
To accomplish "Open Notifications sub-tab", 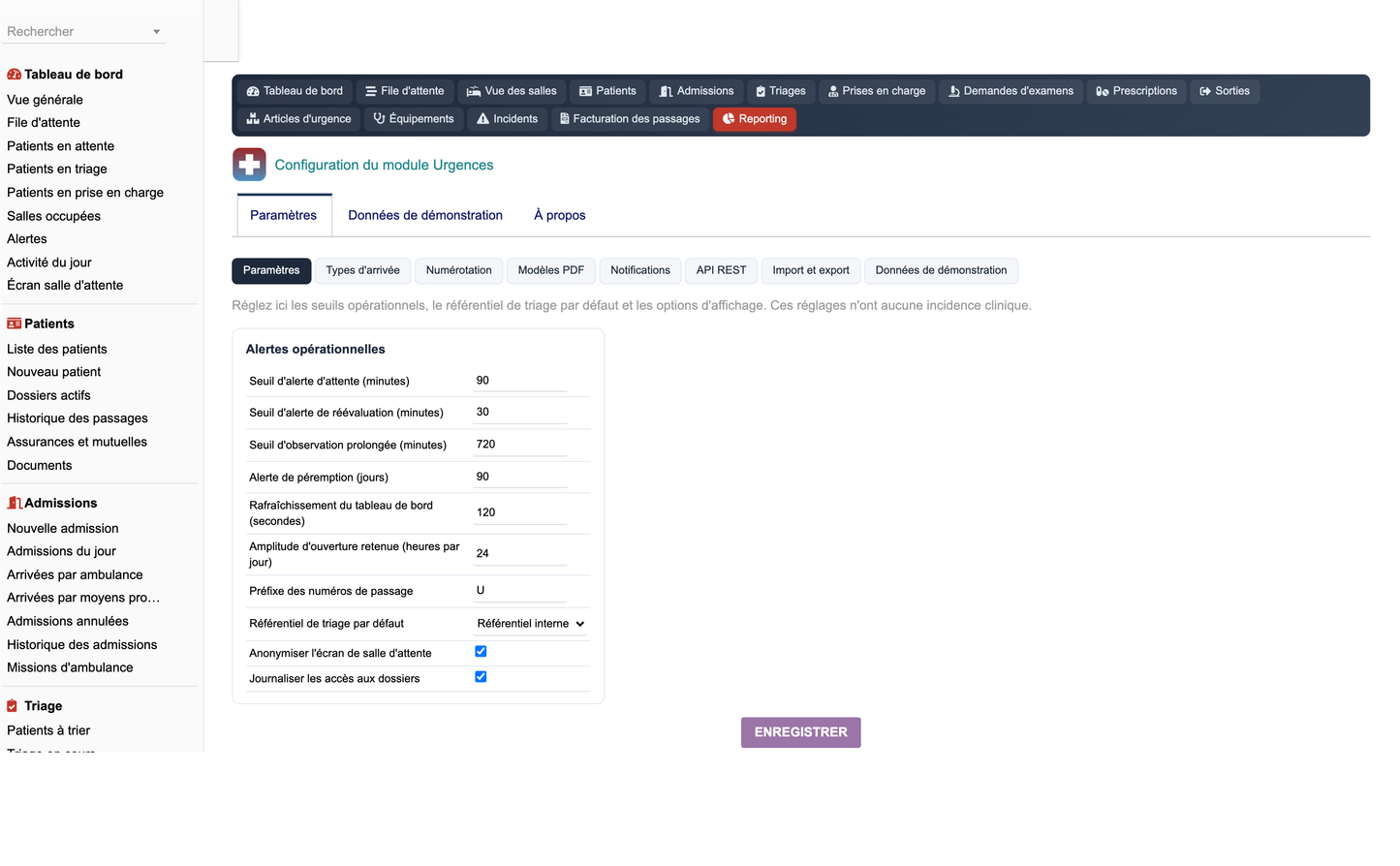I will tap(640, 270).
